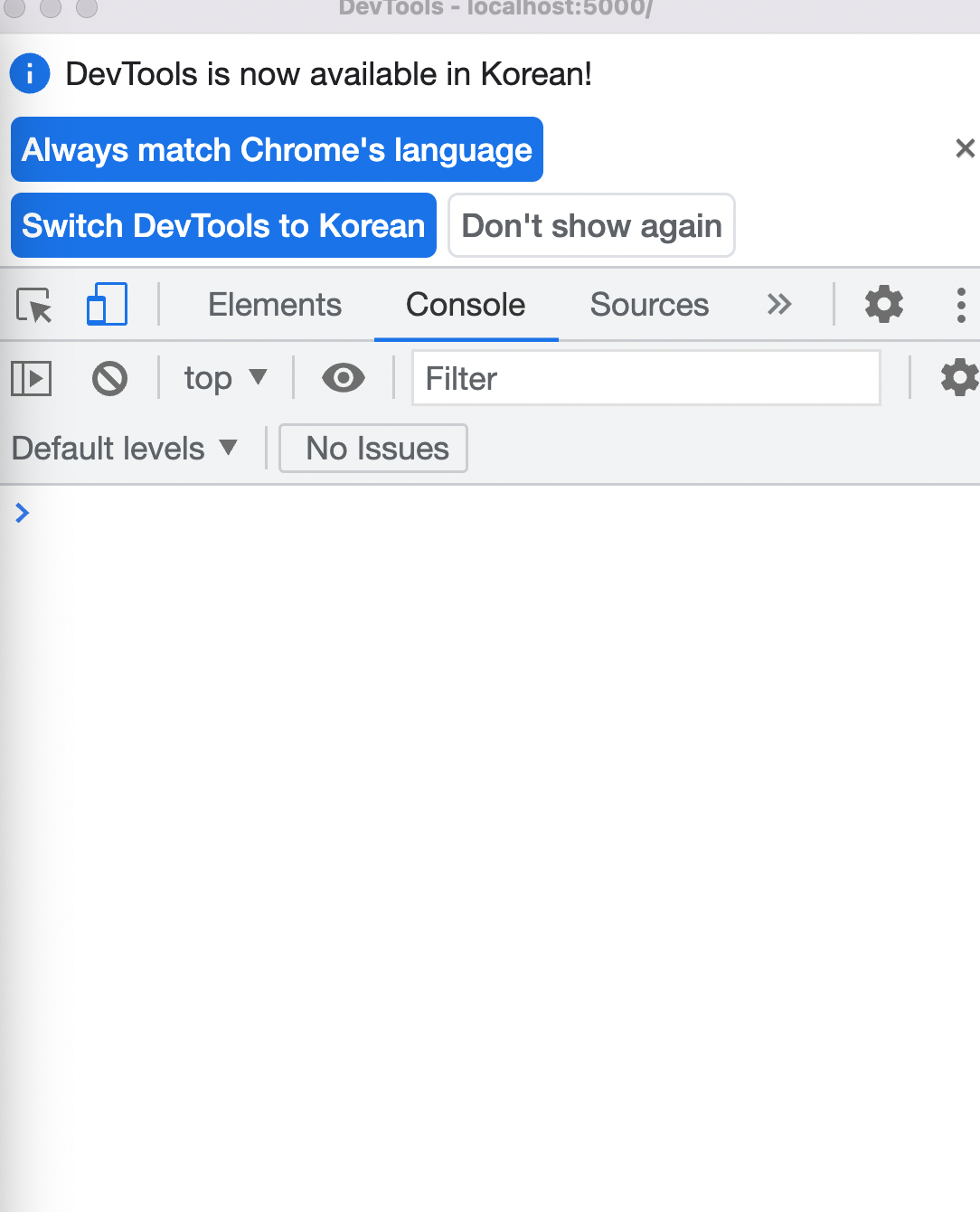Switch to the Elements tab
Image resolution: width=980 pixels, height=1212 pixels.
[x=275, y=305]
